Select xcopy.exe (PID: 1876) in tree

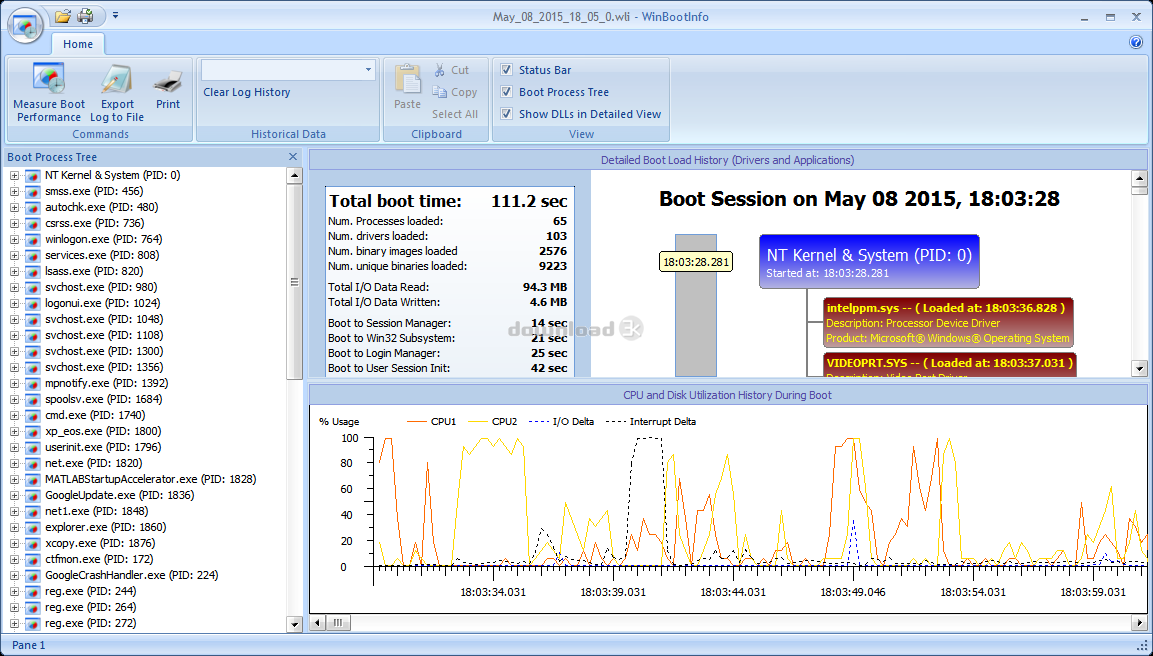(100, 543)
